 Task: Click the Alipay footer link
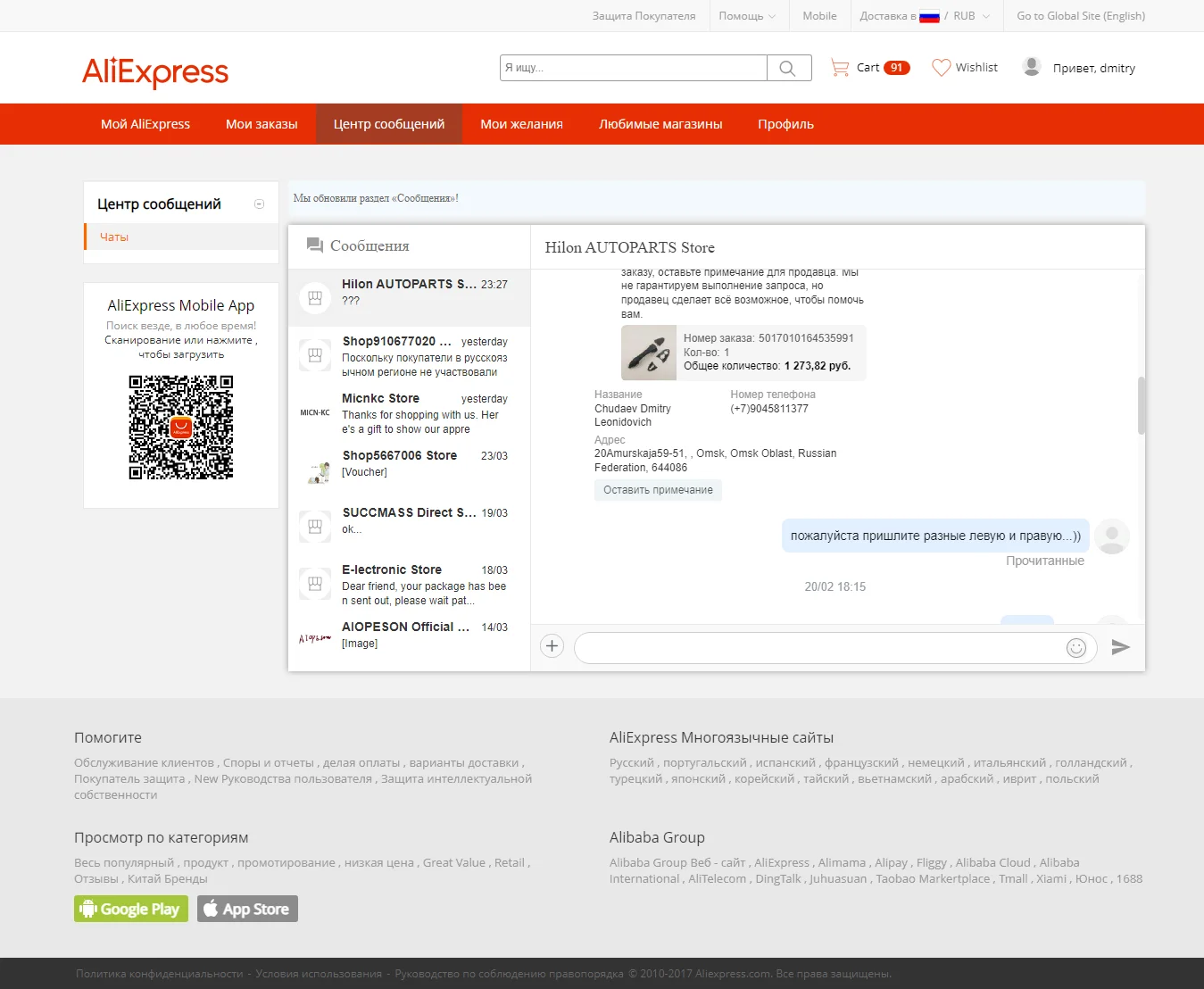pos(892,863)
